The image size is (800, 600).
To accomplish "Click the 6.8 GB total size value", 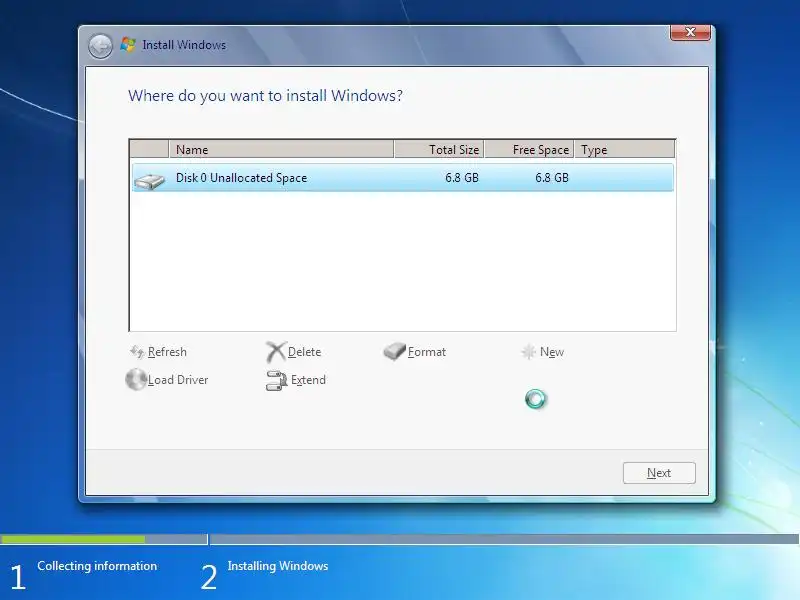I will pyautogui.click(x=462, y=178).
